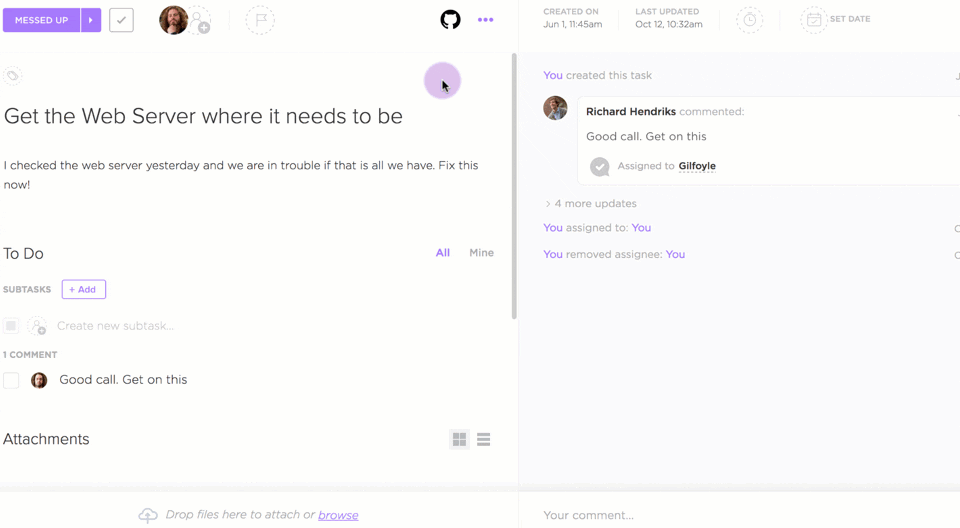Click the MESSED UP status button
960x528 pixels.
(x=41, y=20)
